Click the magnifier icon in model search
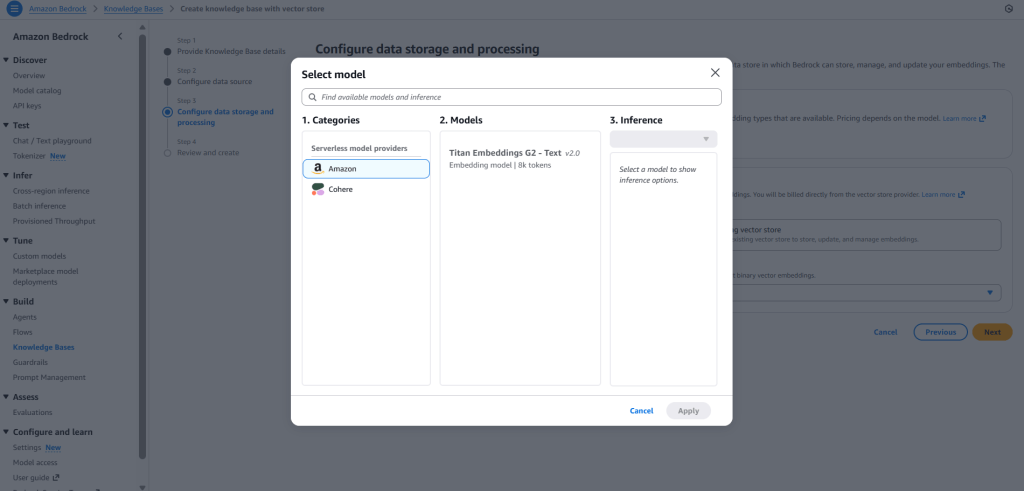Image resolution: width=1024 pixels, height=491 pixels. [312, 98]
